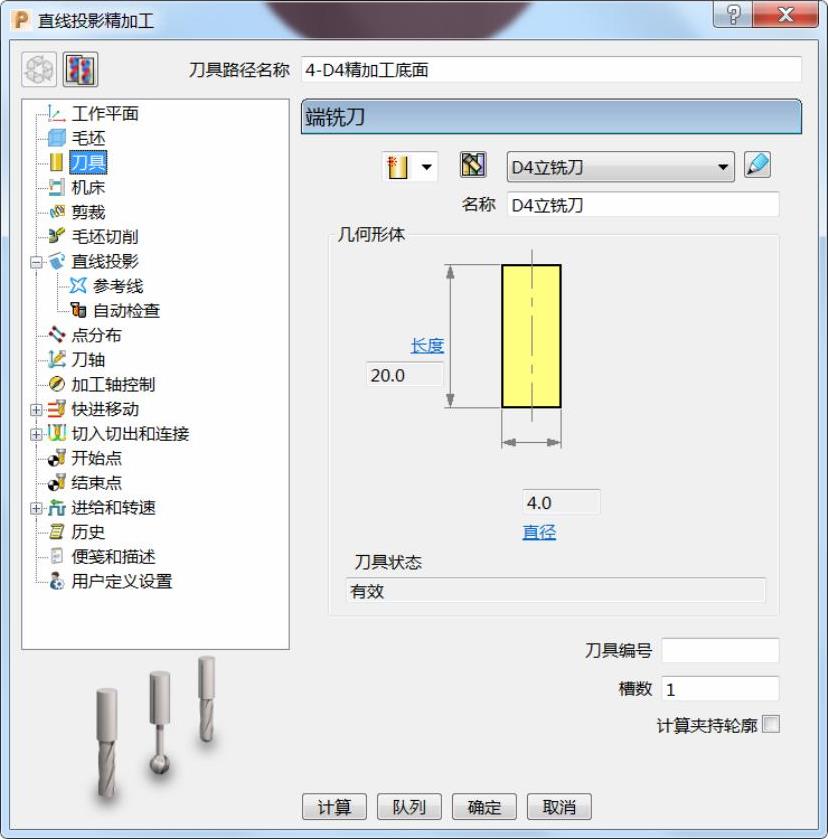Click the 计算 button

[x=334, y=806]
